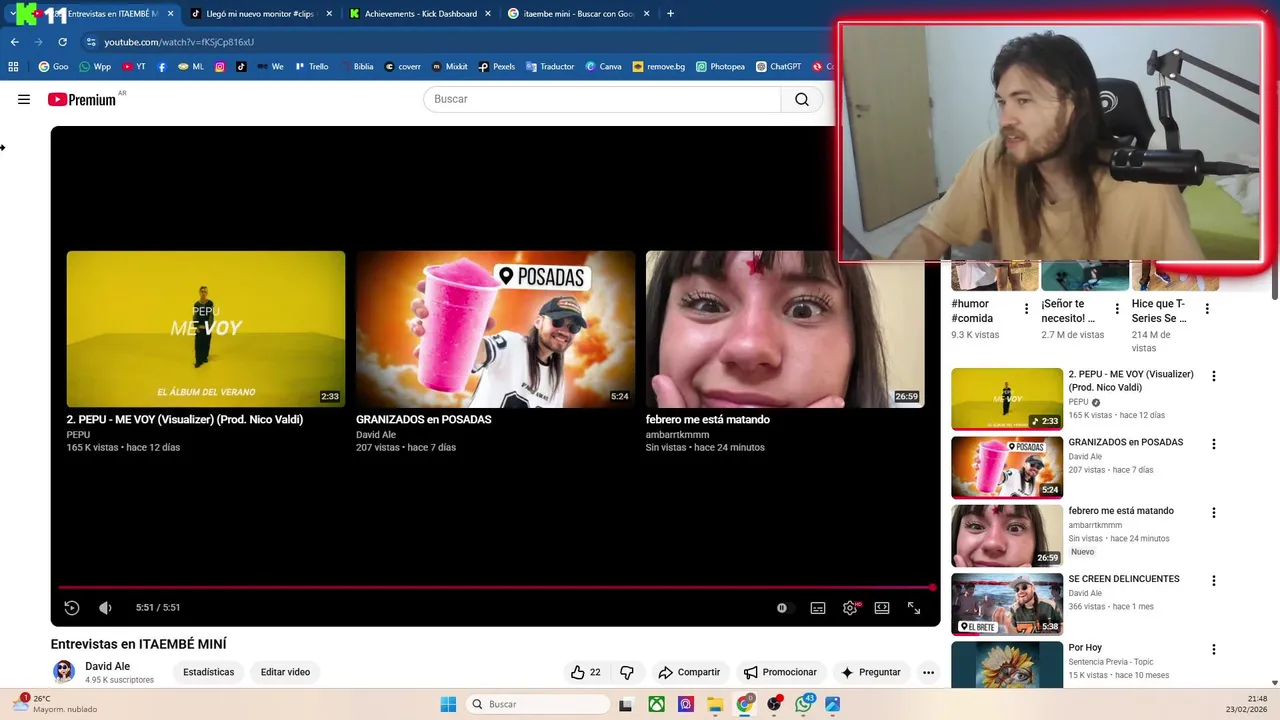Switch to theater mode
The image size is (1280, 720).
click(x=882, y=607)
